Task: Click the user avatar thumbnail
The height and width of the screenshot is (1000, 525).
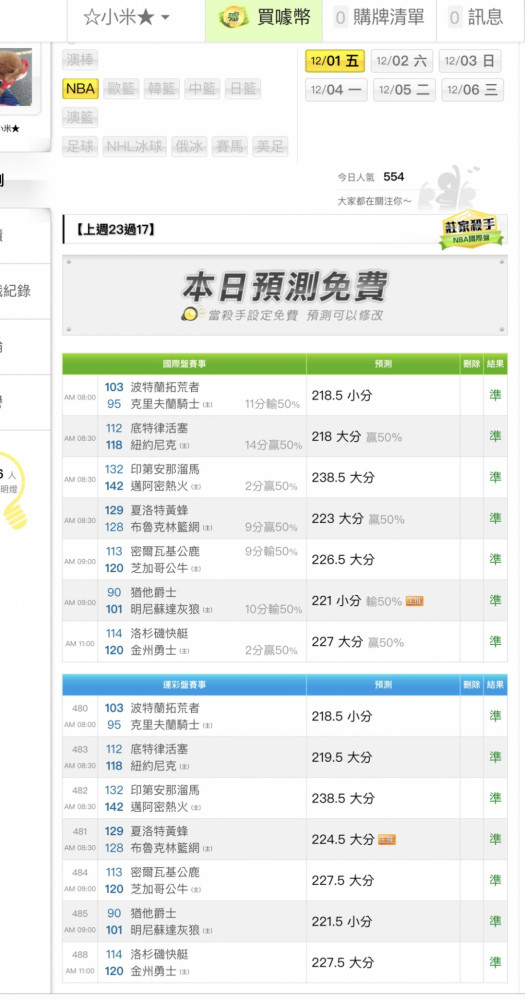Action: coord(16,77)
